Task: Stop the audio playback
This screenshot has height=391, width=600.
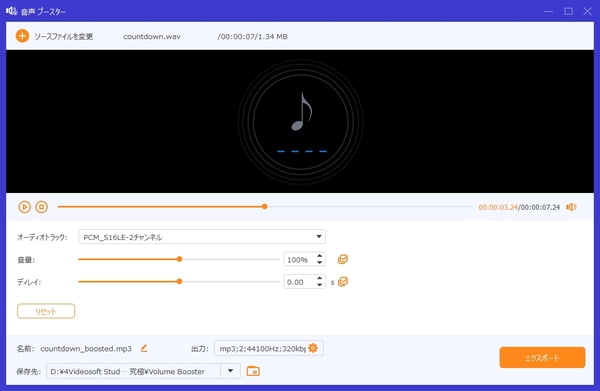Action: (41, 207)
